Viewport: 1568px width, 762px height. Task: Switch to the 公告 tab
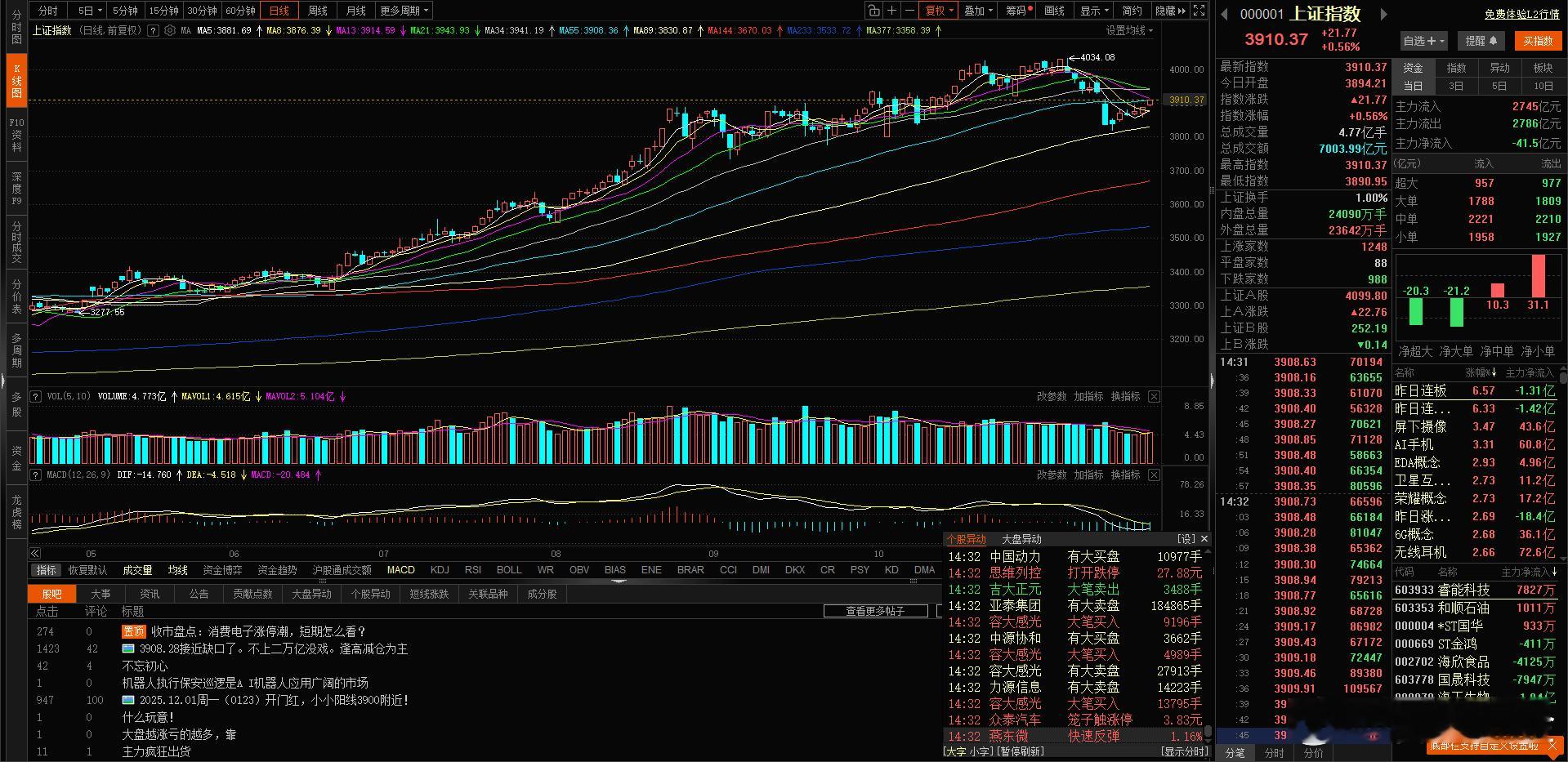(199, 594)
